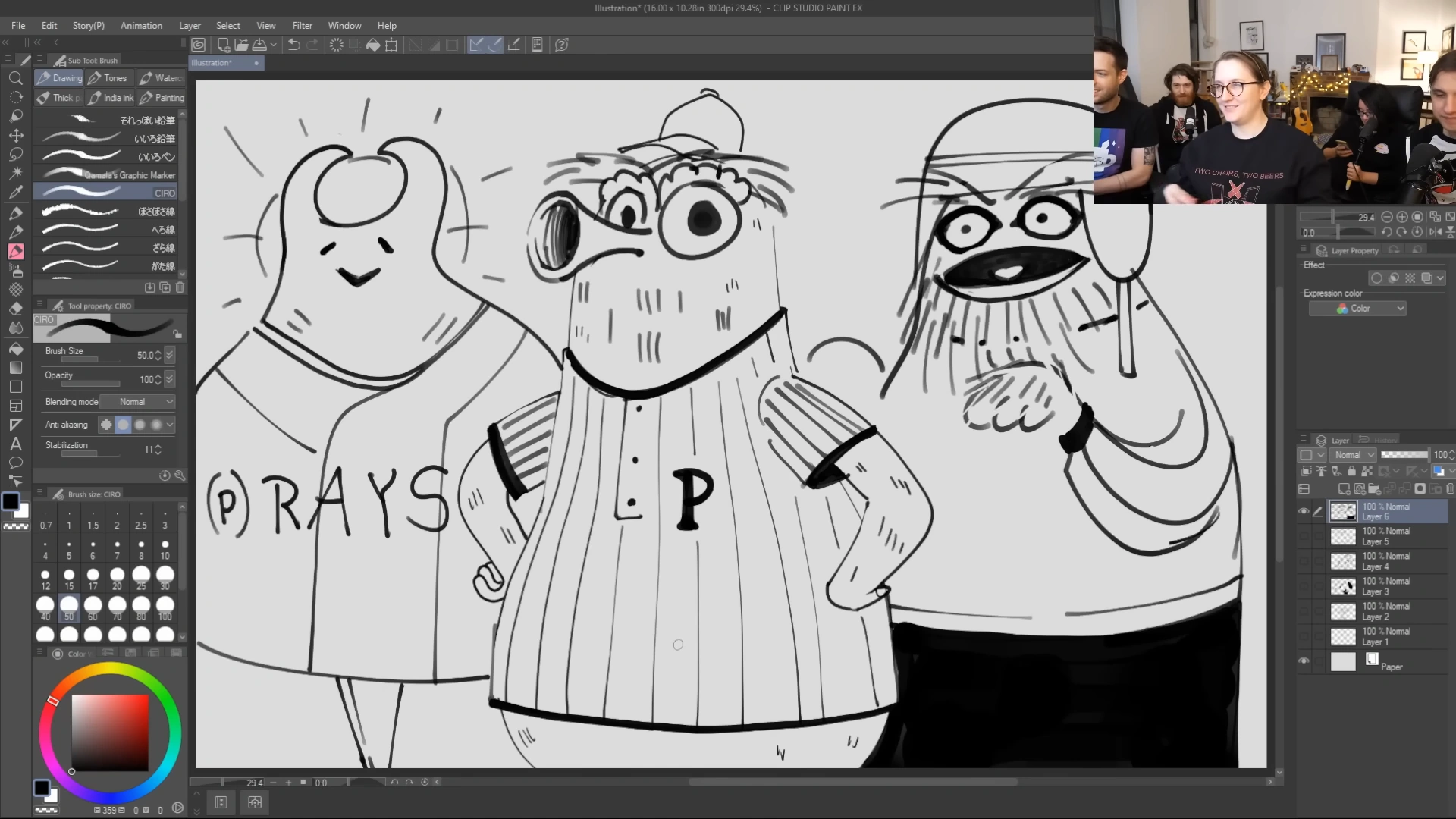Click the Delete layer trash icon
Image resolution: width=1456 pixels, height=819 pixels.
tap(1449, 489)
